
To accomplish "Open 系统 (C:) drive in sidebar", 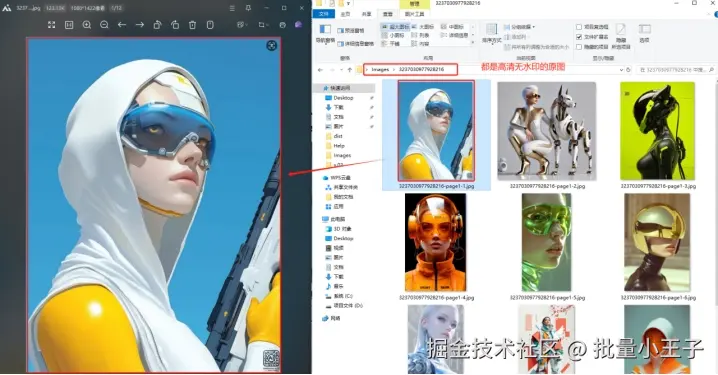I will point(343,296).
